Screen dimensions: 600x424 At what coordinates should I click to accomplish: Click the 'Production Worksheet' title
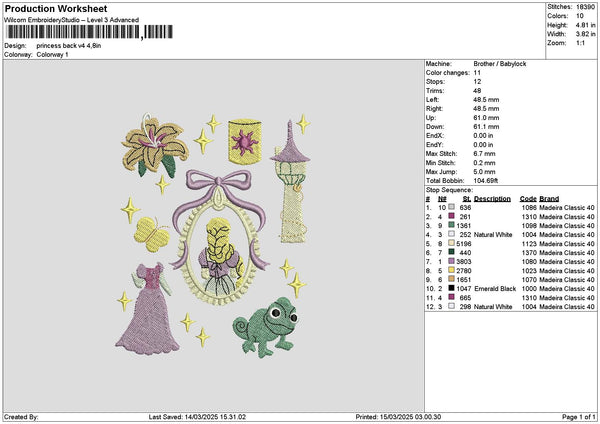56,8
